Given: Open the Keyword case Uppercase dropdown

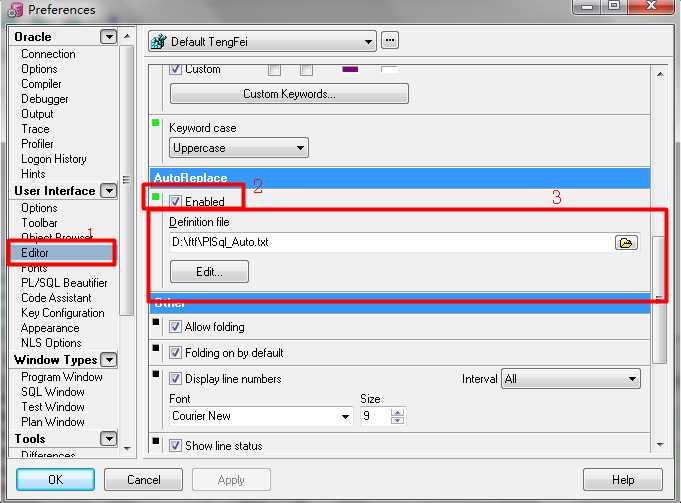Looking at the screenshot, I should [x=239, y=148].
